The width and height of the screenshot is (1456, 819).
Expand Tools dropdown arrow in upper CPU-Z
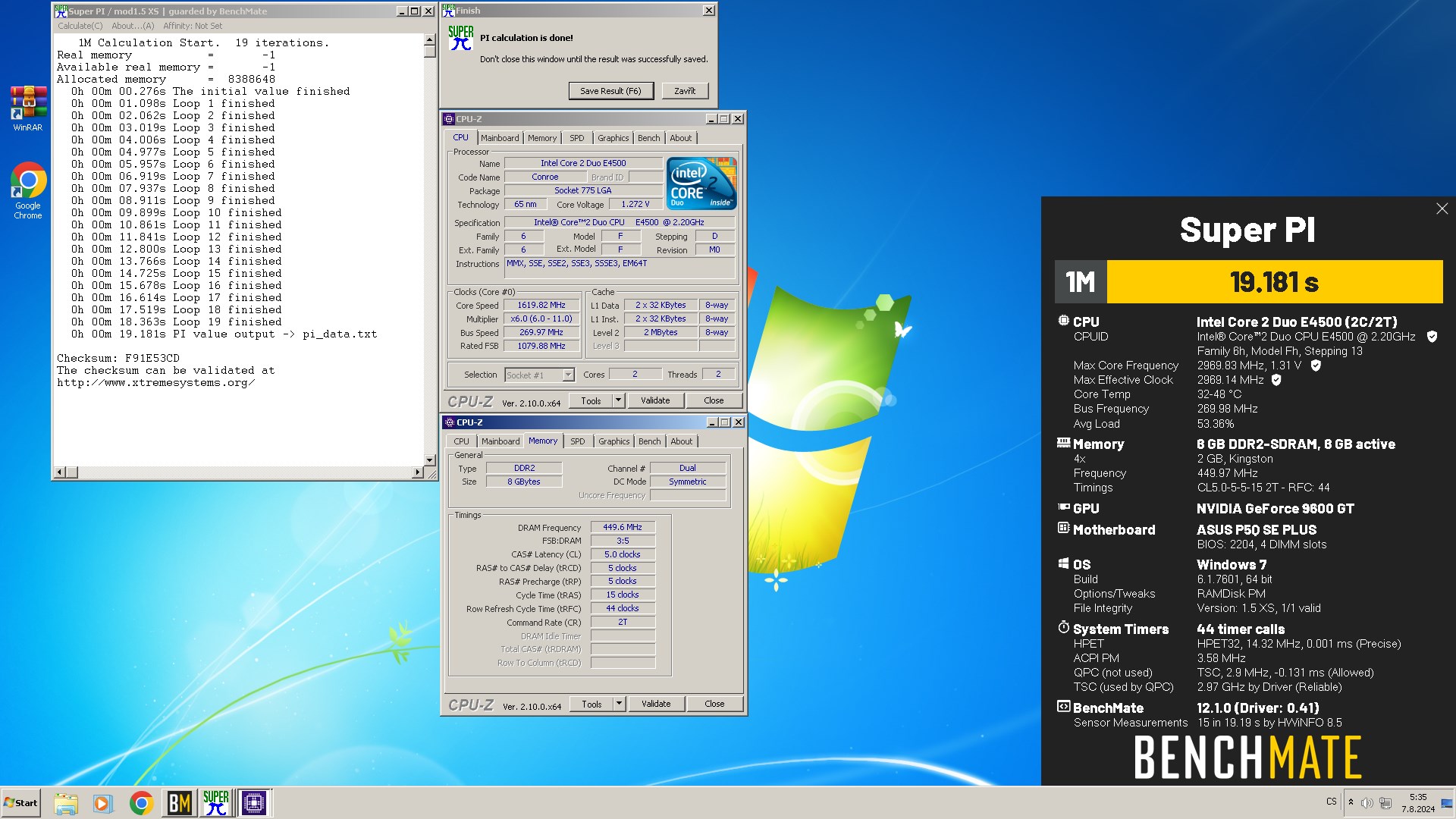pyautogui.click(x=618, y=400)
